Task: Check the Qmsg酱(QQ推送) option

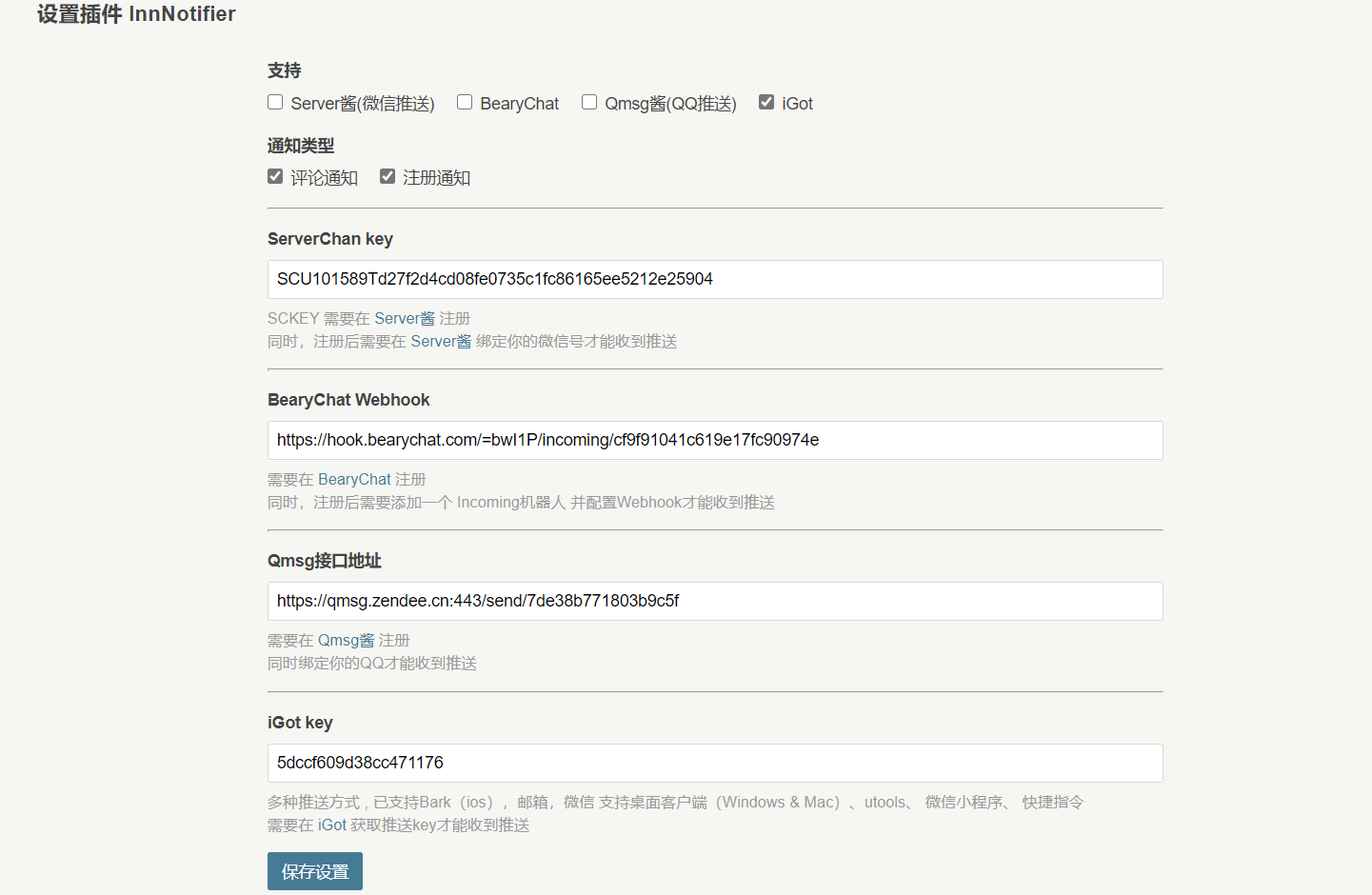Action: pyautogui.click(x=588, y=101)
